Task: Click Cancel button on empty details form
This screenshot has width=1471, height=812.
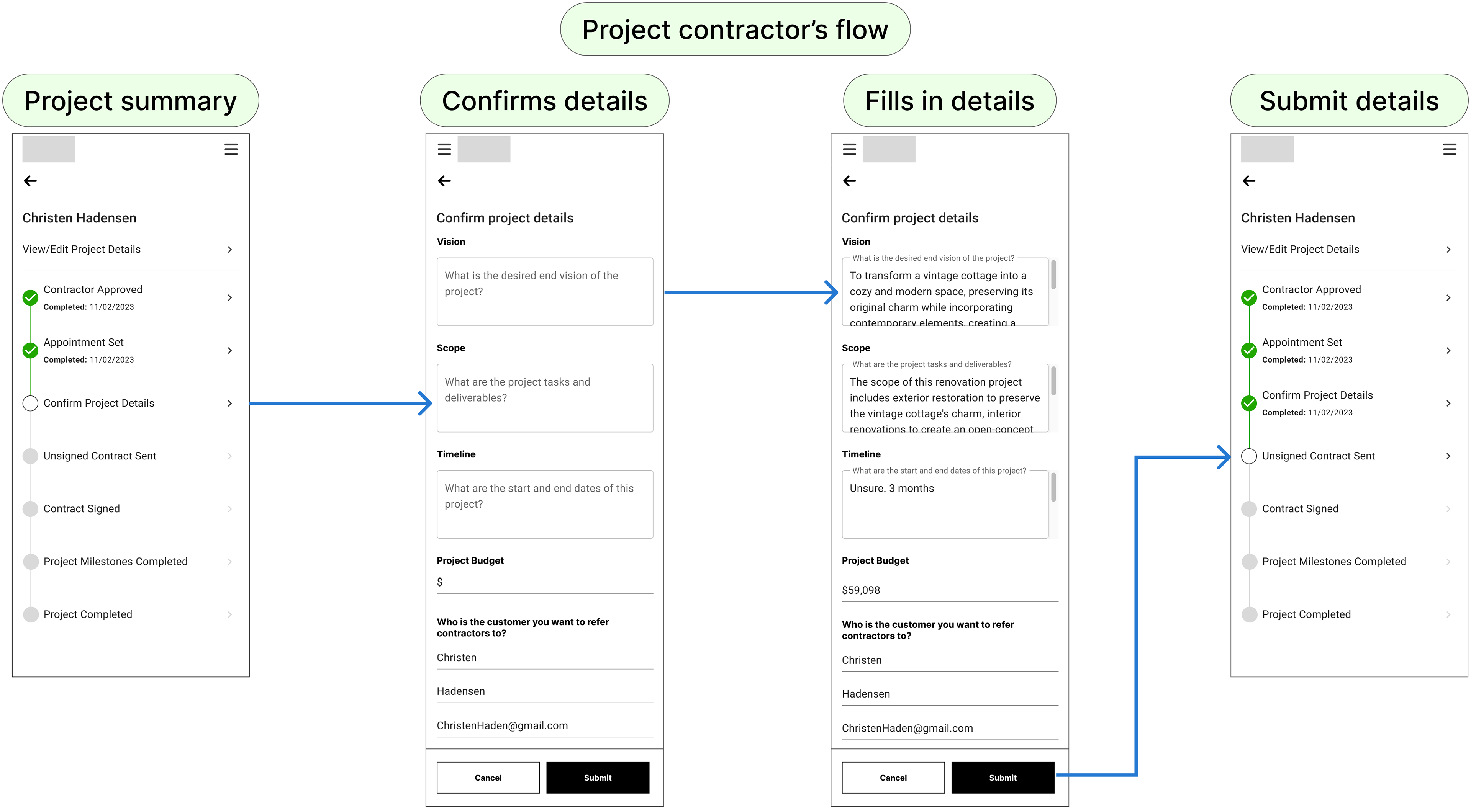Action: pos(488,777)
